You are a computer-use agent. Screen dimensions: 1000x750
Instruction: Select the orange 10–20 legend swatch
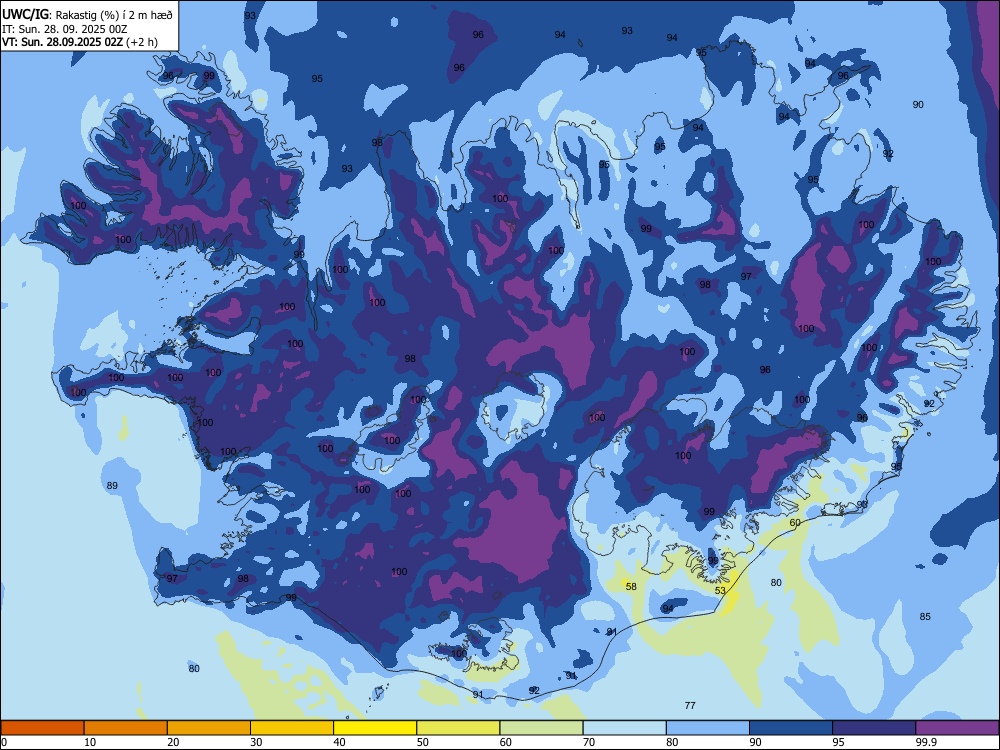point(126,728)
